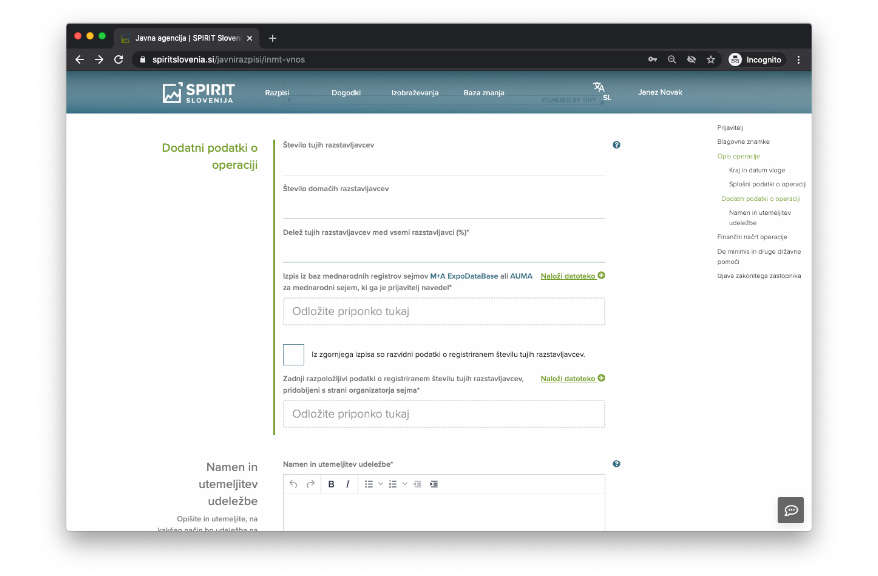Check the registered foreign exhibitors data checkbox

click(x=293, y=355)
